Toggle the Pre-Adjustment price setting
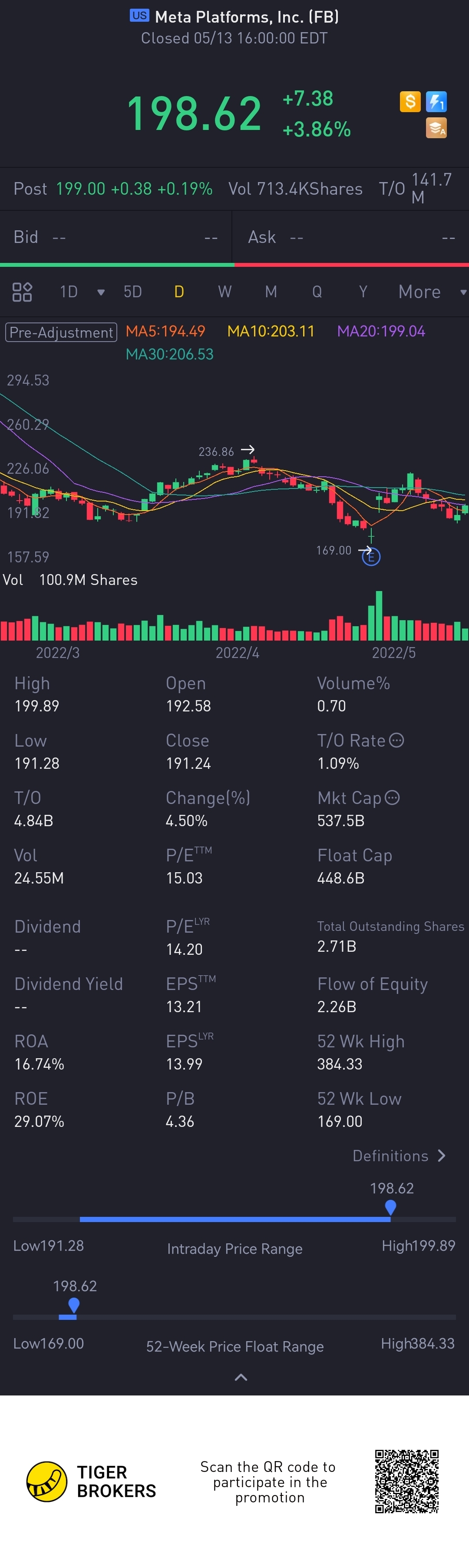Screen dimensions: 469x1568 point(61,332)
